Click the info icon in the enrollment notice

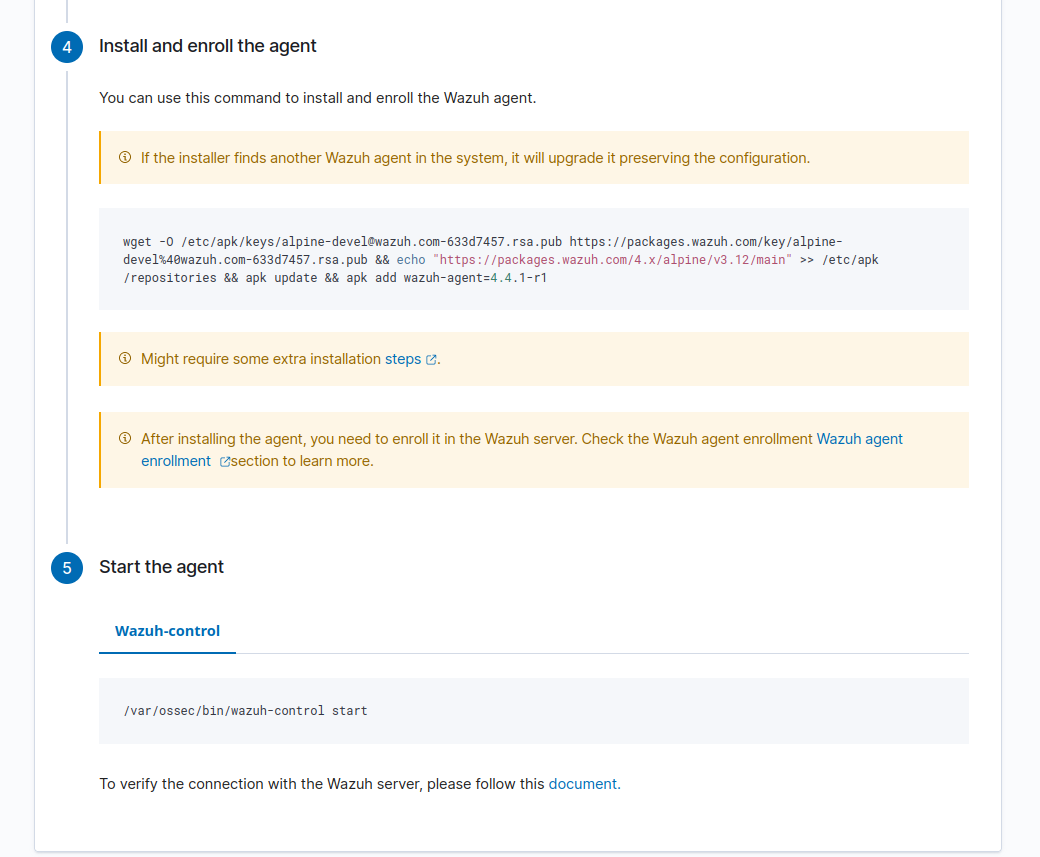coord(125,438)
